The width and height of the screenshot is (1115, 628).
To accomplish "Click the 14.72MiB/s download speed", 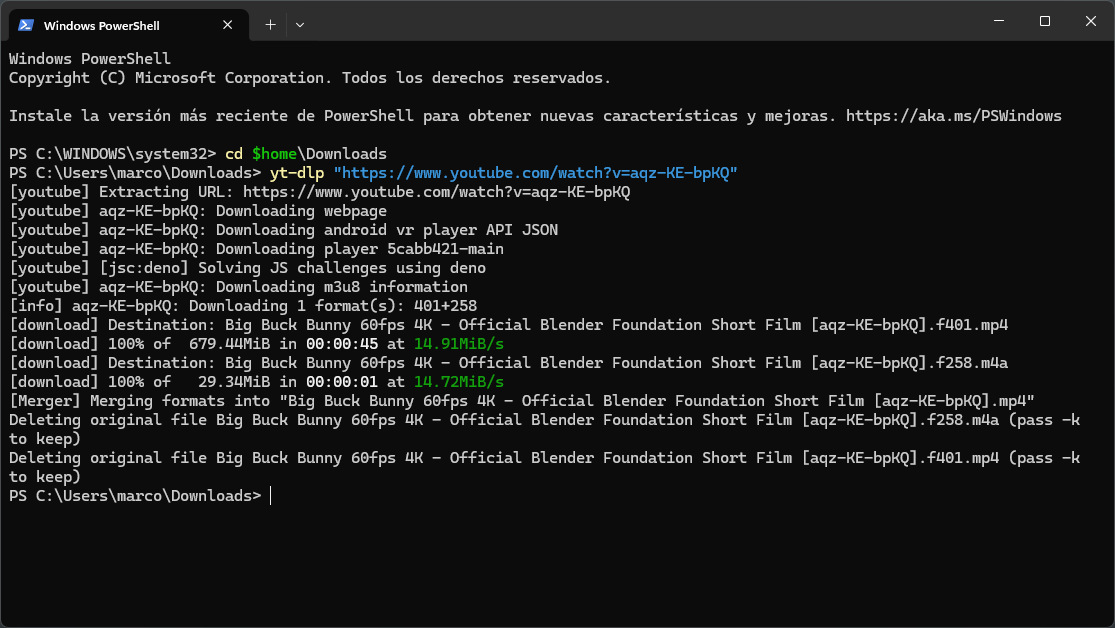I will (x=459, y=382).
